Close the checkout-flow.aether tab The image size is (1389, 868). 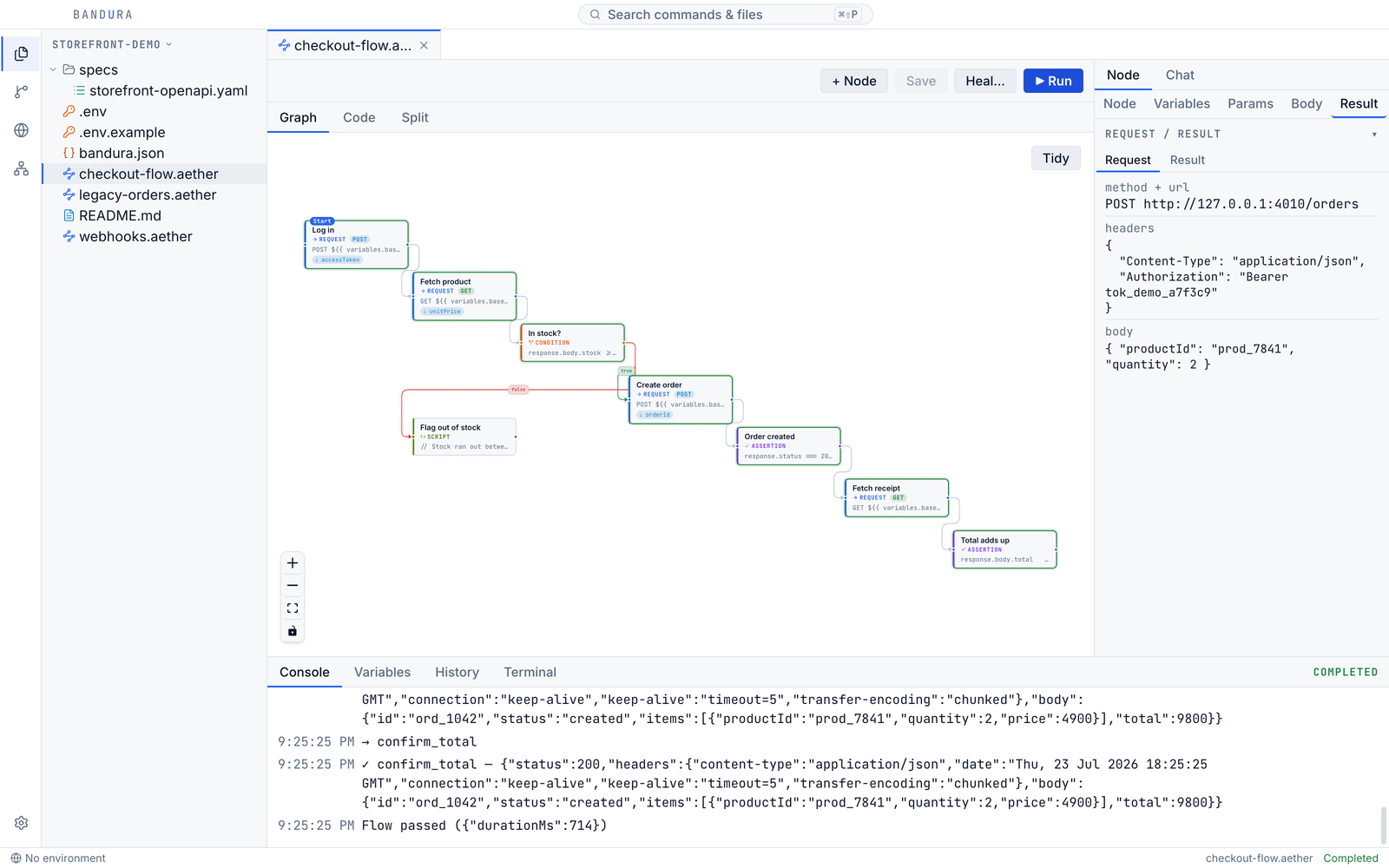coord(425,46)
